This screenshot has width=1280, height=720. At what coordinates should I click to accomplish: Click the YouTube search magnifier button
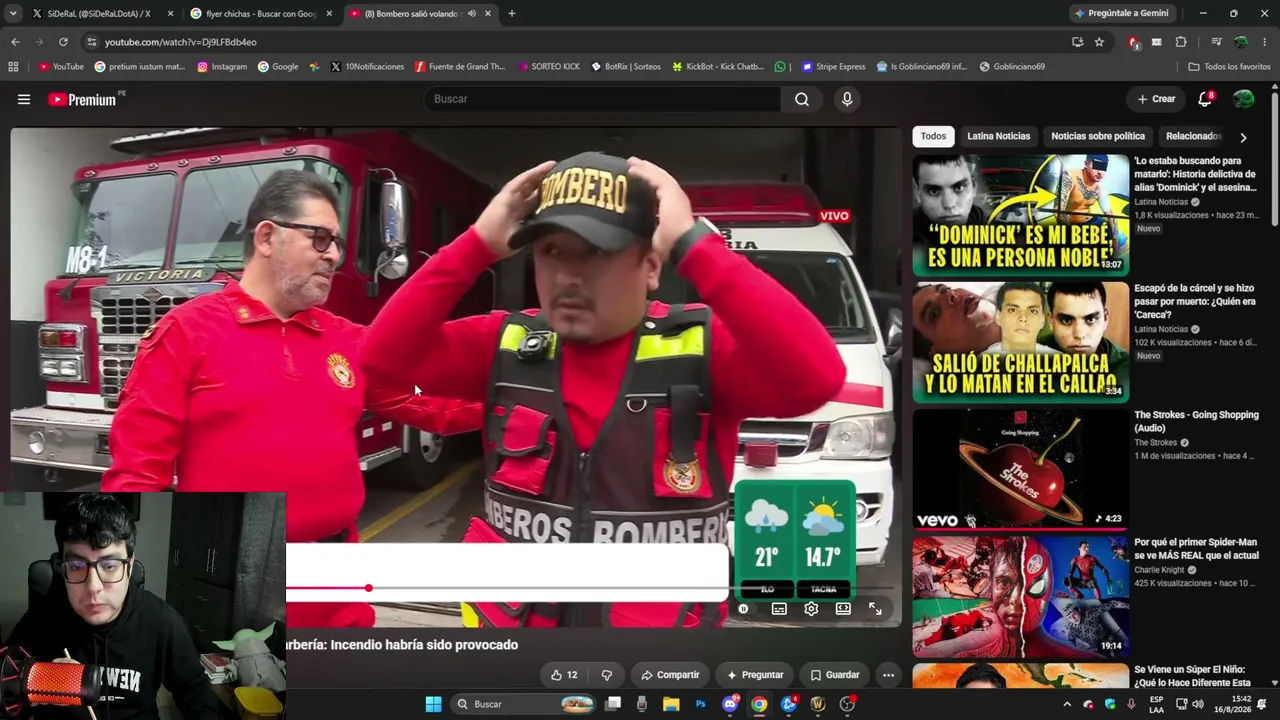click(x=802, y=99)
